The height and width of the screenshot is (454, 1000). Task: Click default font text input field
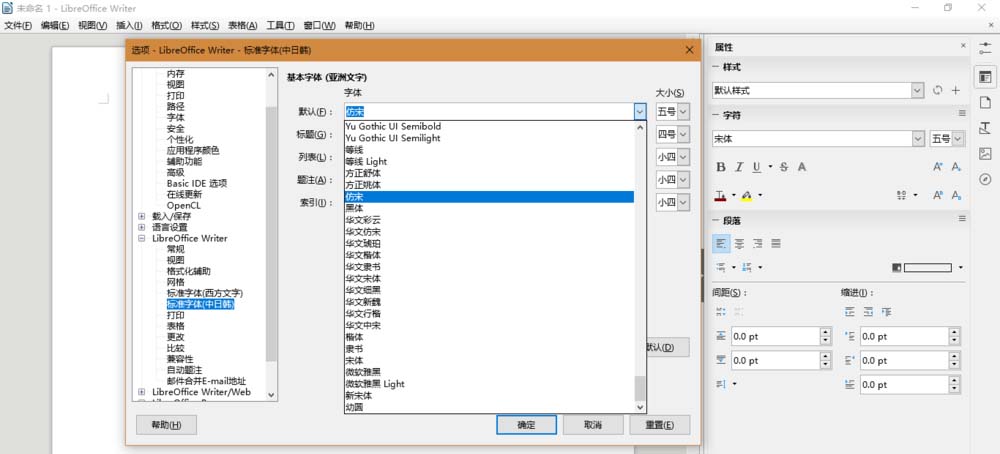click(489, 112)
